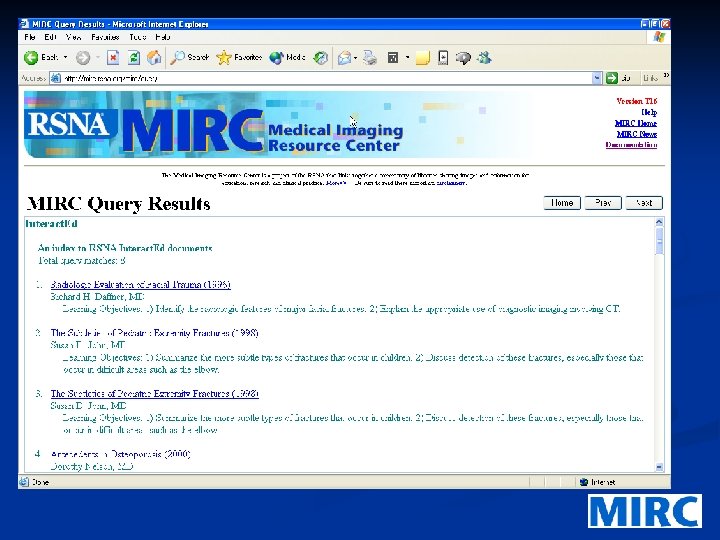Image resolution: width=720 pixels, height=540 pixels.
Task: Click the Internet Explorer title bar icon
Action: [x=24, y=24]
